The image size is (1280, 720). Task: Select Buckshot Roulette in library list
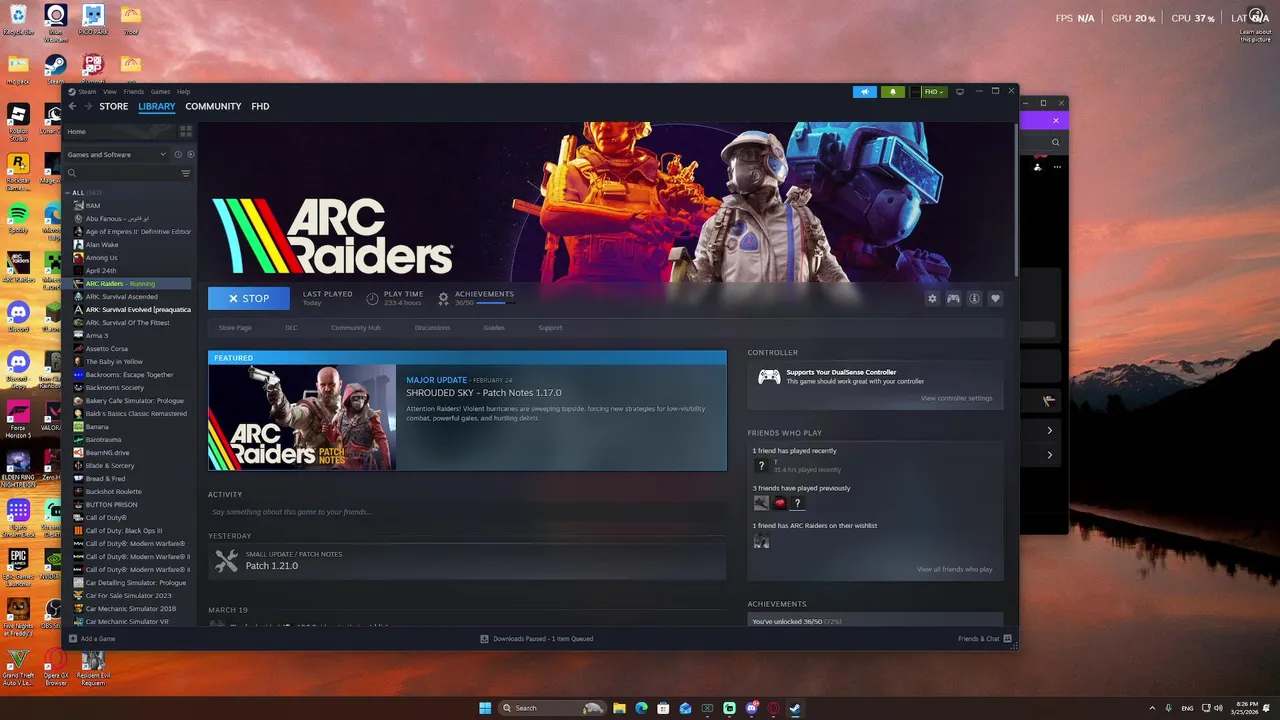click(114, 492)
